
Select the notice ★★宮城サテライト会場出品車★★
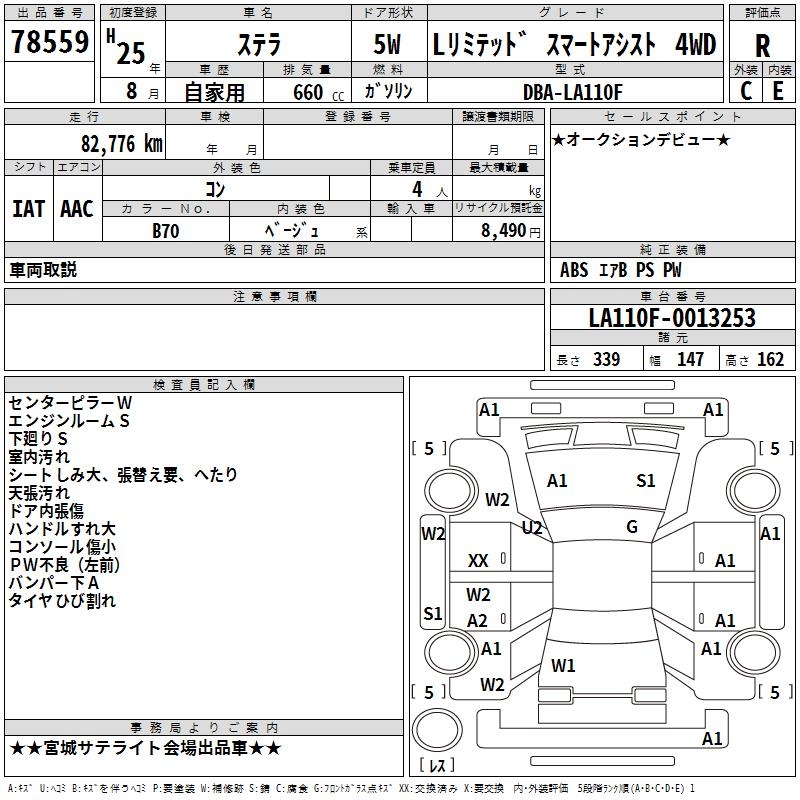click(145, 748)
